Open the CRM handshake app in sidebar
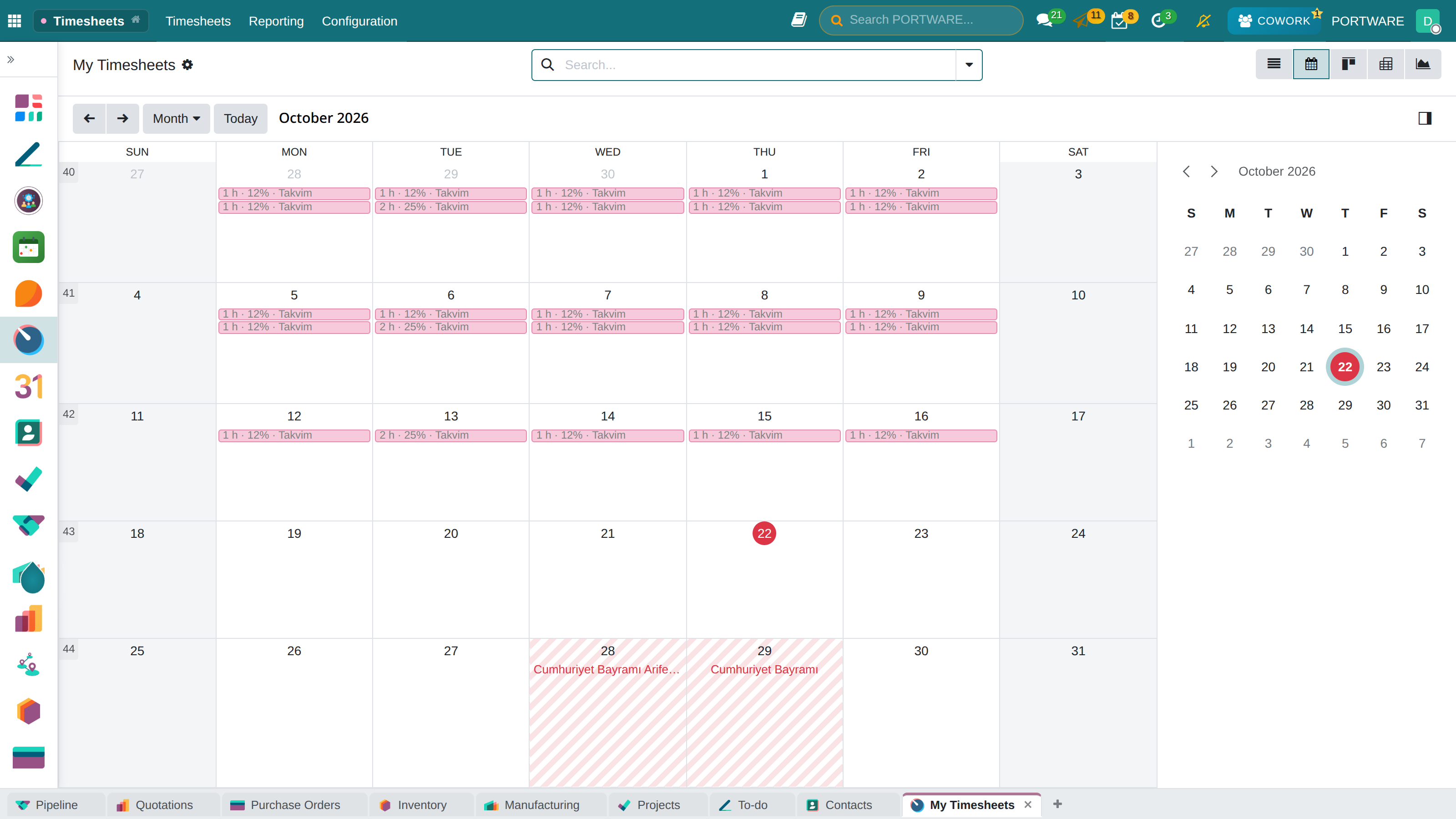1456x819 pixels. tap(29, 526)
